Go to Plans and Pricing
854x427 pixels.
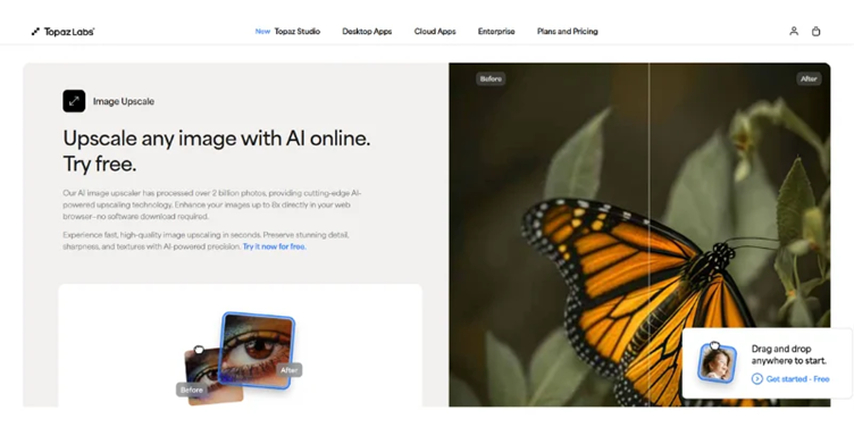tap(567, 32)
